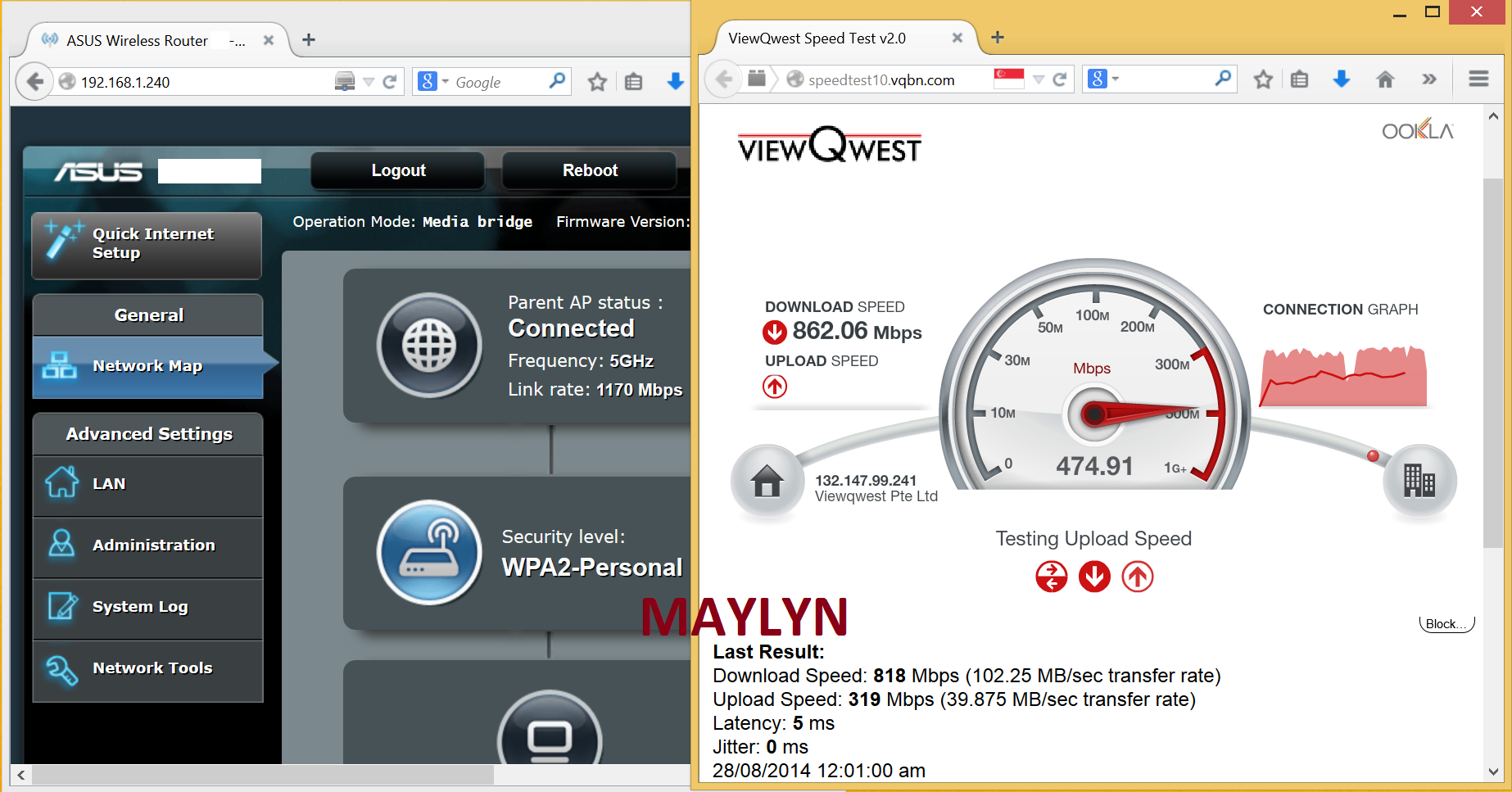1512x792 pixels.
Task: Click the wireless router security icon
Action: [x=429, y=553]
